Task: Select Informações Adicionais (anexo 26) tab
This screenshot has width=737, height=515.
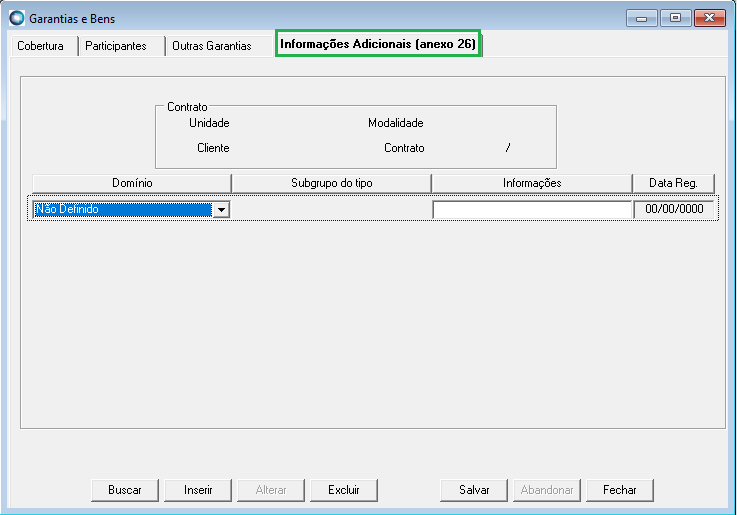Action: click(378, 44)
